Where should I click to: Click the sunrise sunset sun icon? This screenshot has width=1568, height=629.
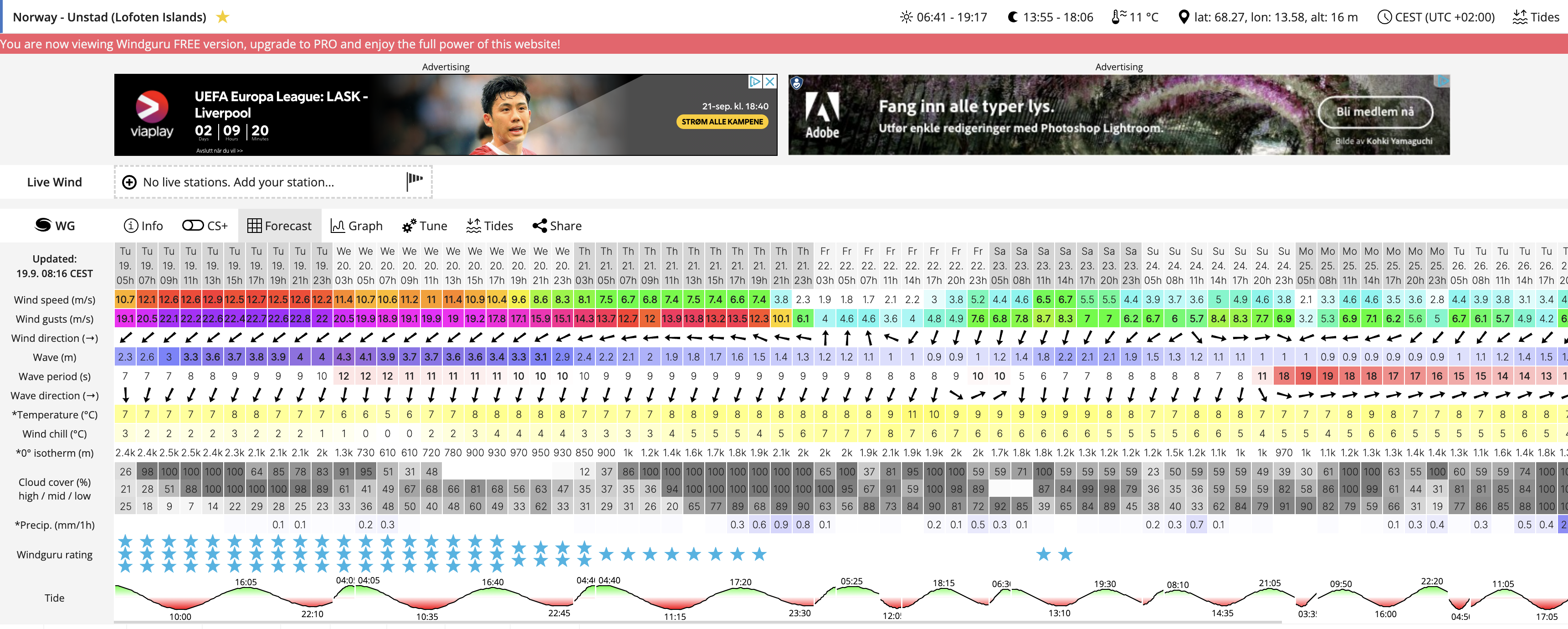pyautogui.click(x=907, y=17)
